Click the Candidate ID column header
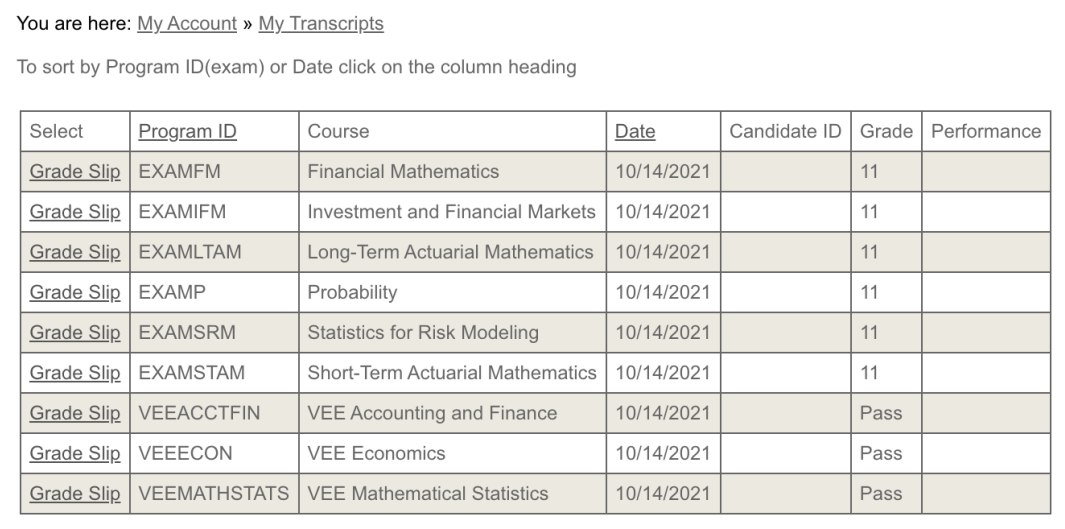Screen dimensions: 1065x529 pyautogui.click(x=785, y=131)
